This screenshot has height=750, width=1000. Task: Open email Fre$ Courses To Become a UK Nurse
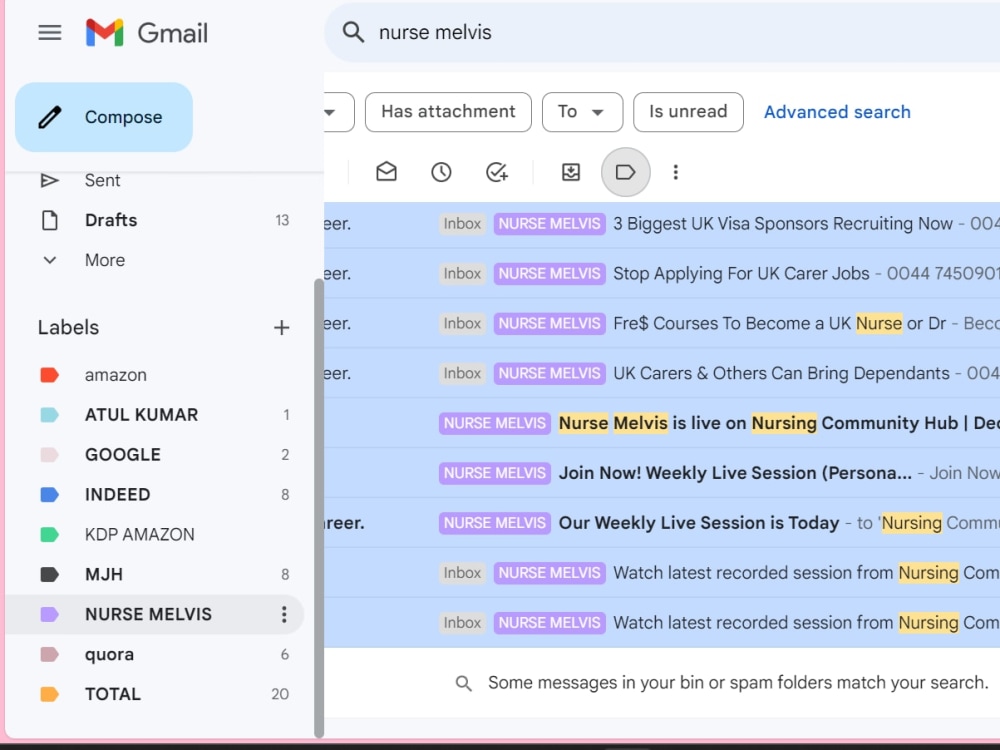tap(662, 323)
